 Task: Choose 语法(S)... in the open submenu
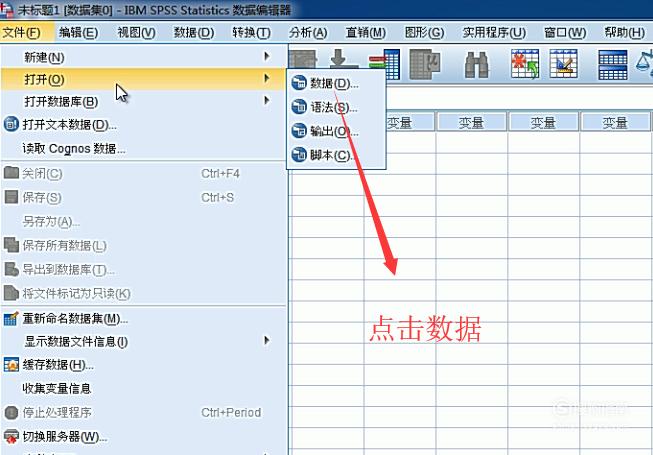point(336,107)
